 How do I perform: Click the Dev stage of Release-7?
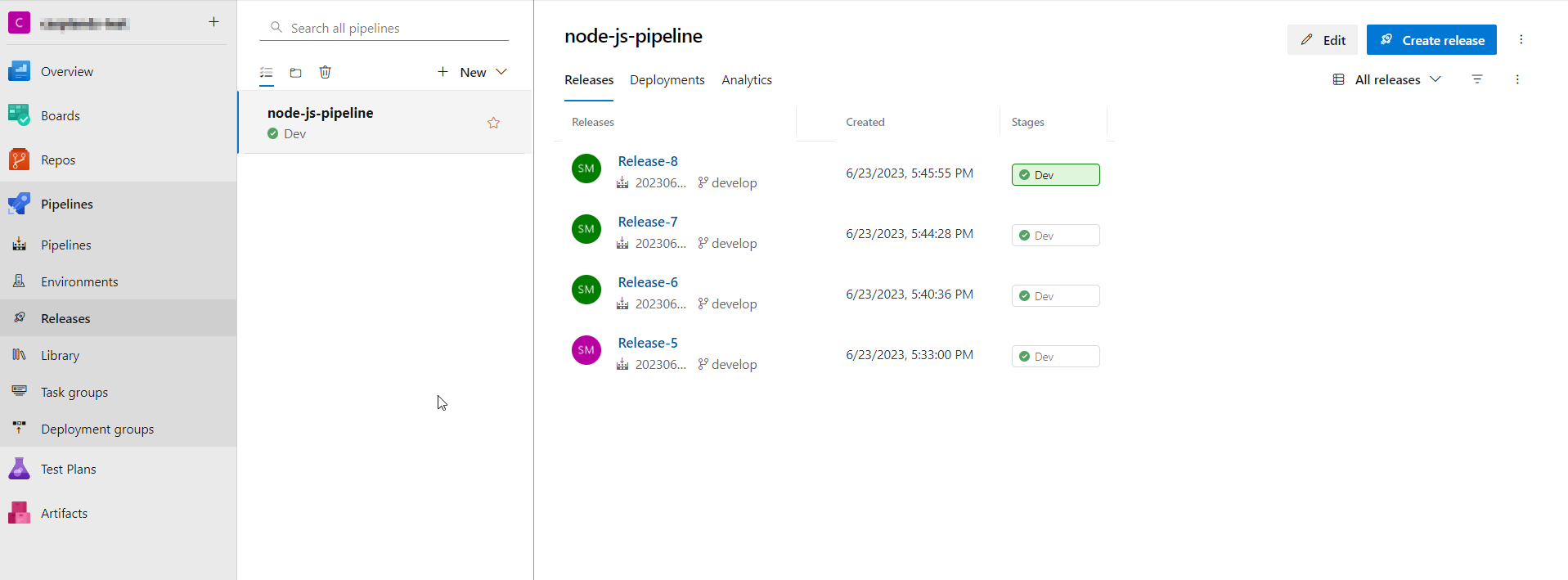(1056, 236)
